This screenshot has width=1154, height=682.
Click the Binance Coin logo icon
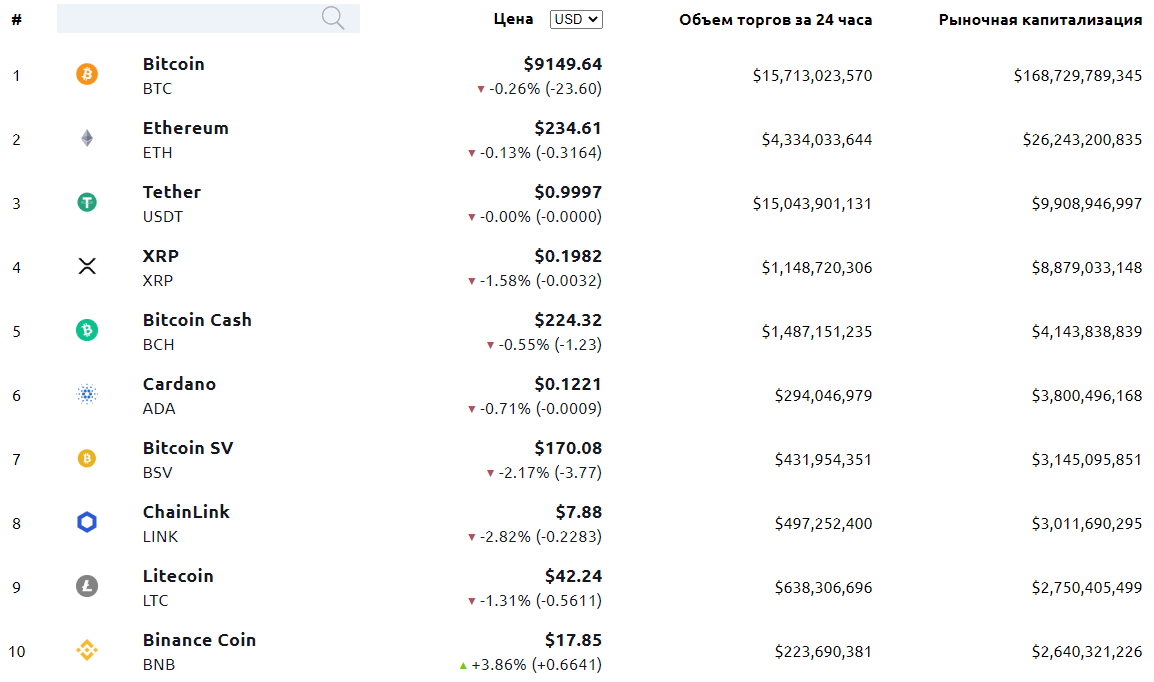[x=87, y=650]
